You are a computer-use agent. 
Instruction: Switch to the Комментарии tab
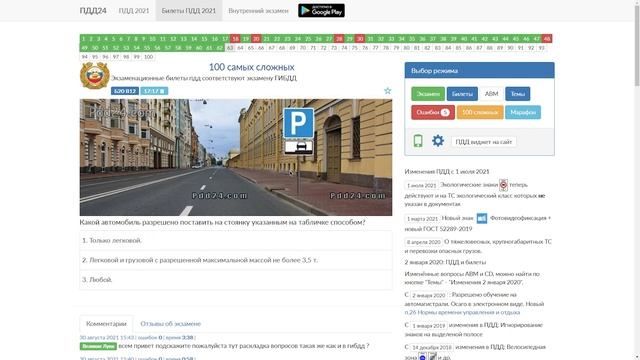(106, 323)
